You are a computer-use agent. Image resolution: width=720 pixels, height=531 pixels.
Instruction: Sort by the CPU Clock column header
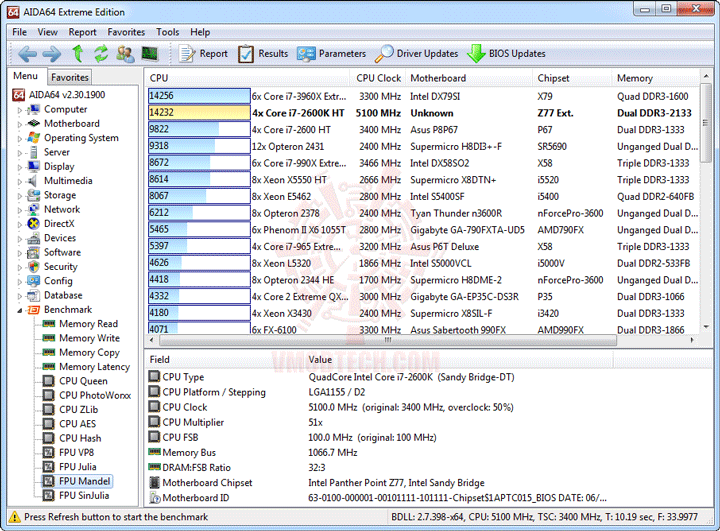point(378,78)
